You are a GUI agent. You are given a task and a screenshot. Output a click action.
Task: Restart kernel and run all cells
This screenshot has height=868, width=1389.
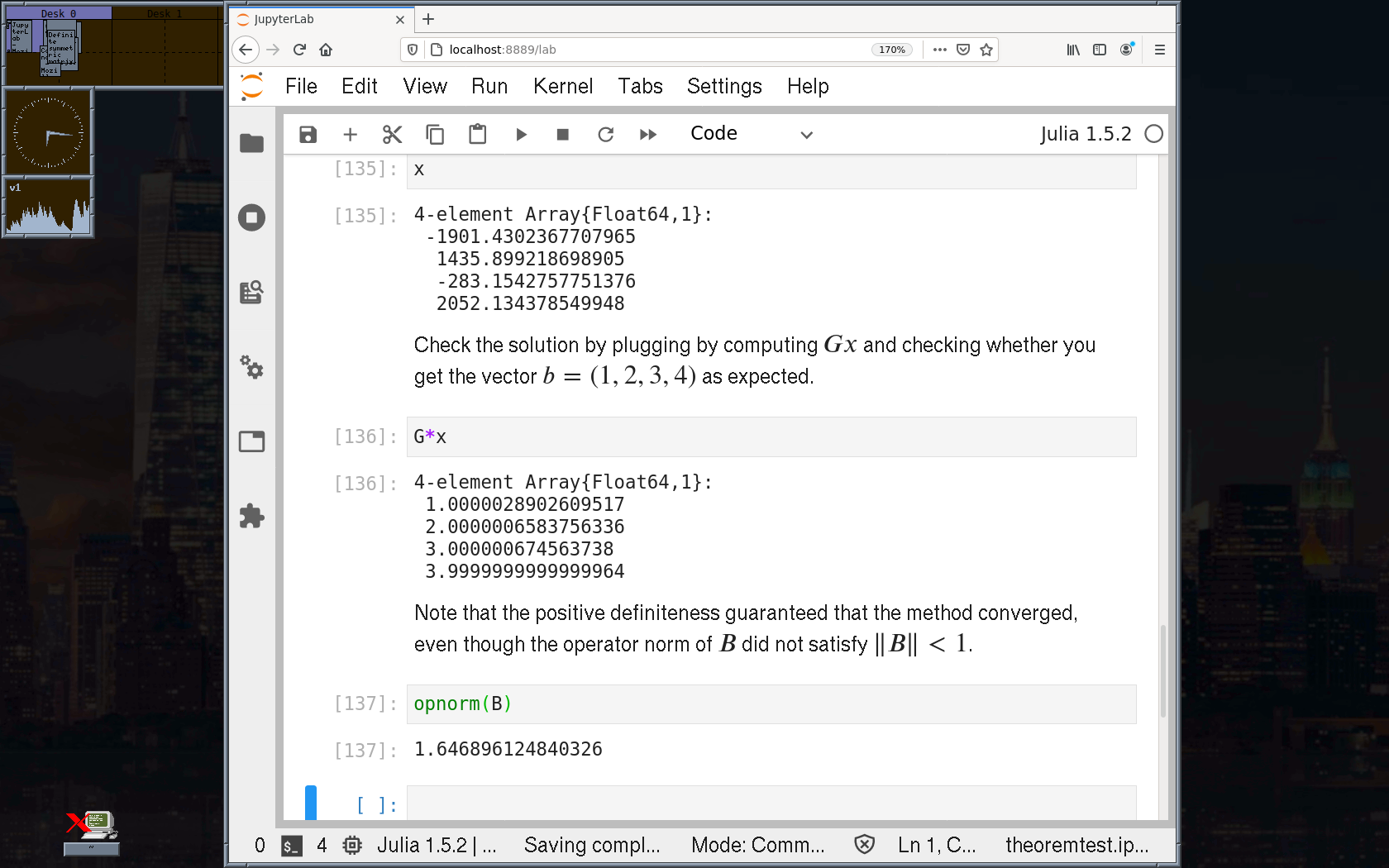[648, 135]
